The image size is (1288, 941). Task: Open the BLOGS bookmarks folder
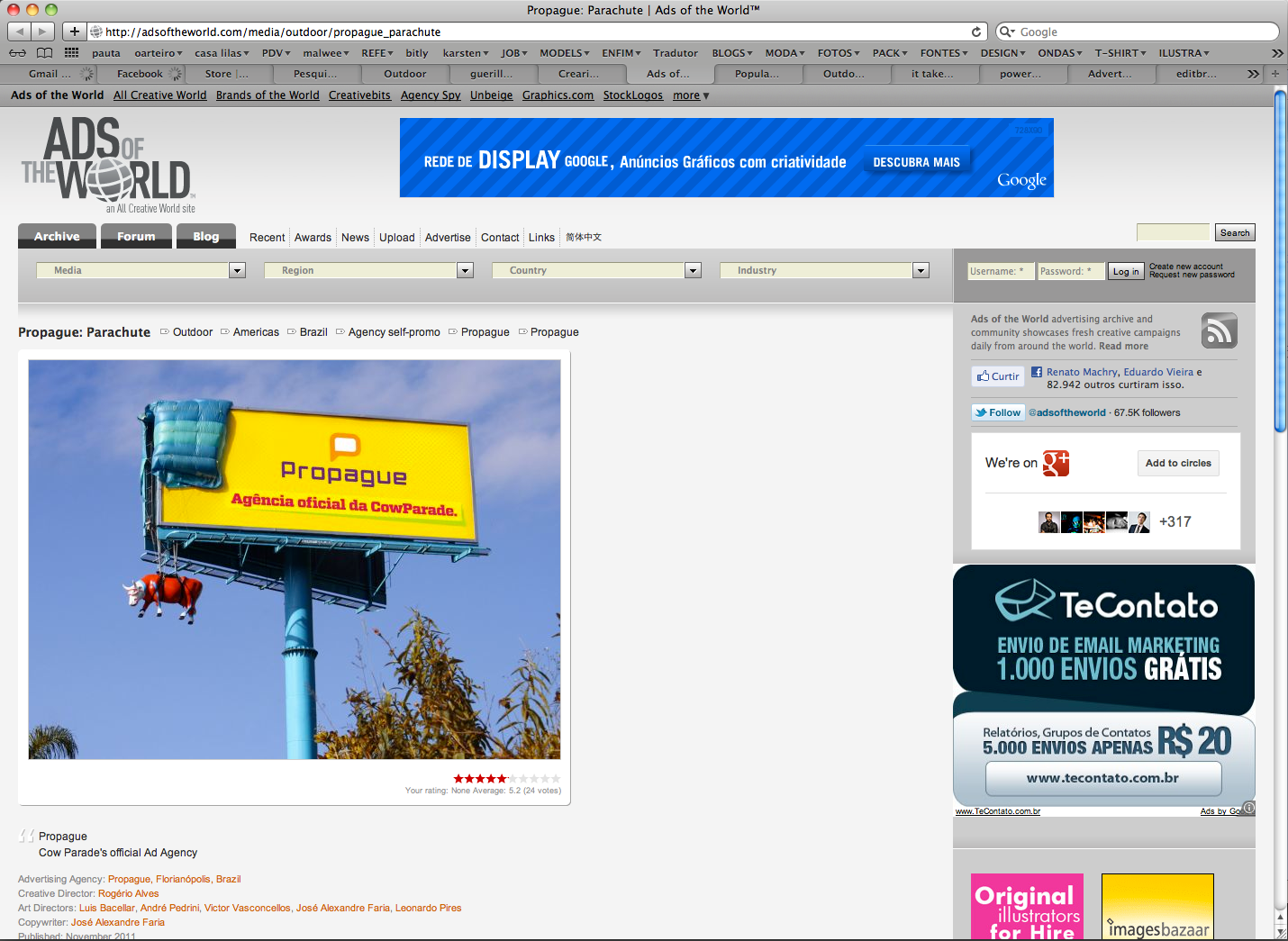(x=732, y=53)
